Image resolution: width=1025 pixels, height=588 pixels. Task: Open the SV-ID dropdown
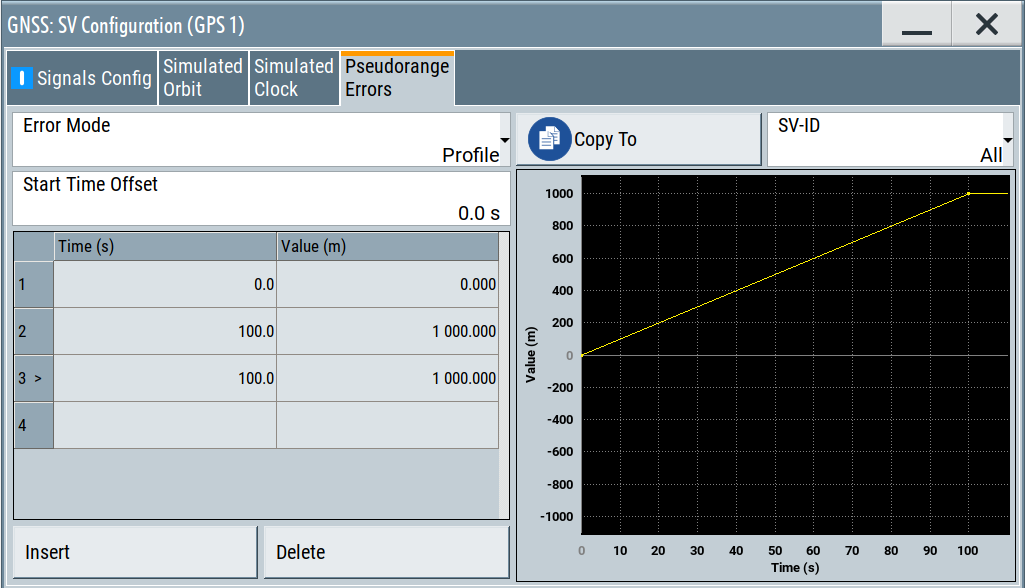click(890, 139)
